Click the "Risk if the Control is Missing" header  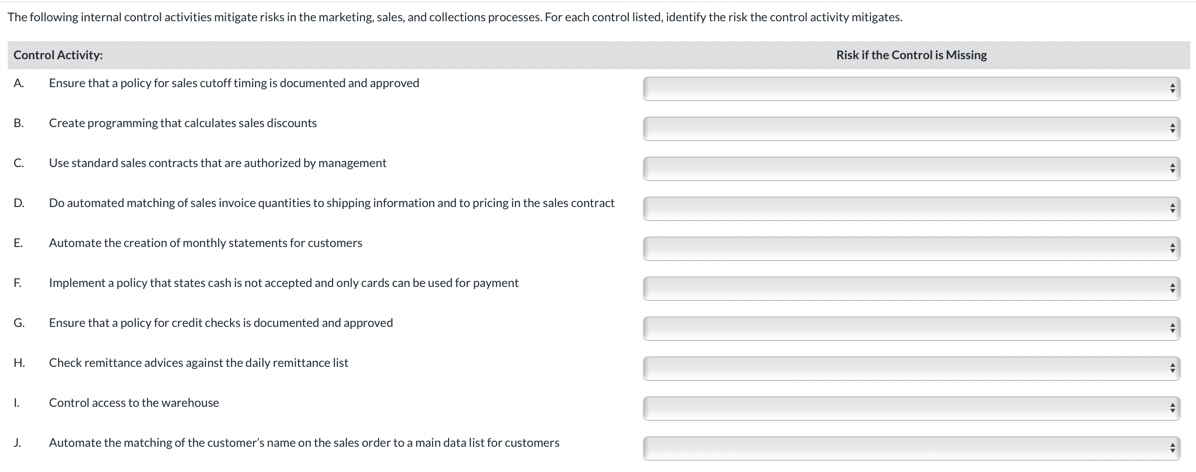pyautogui.click(x=911, y=55)
